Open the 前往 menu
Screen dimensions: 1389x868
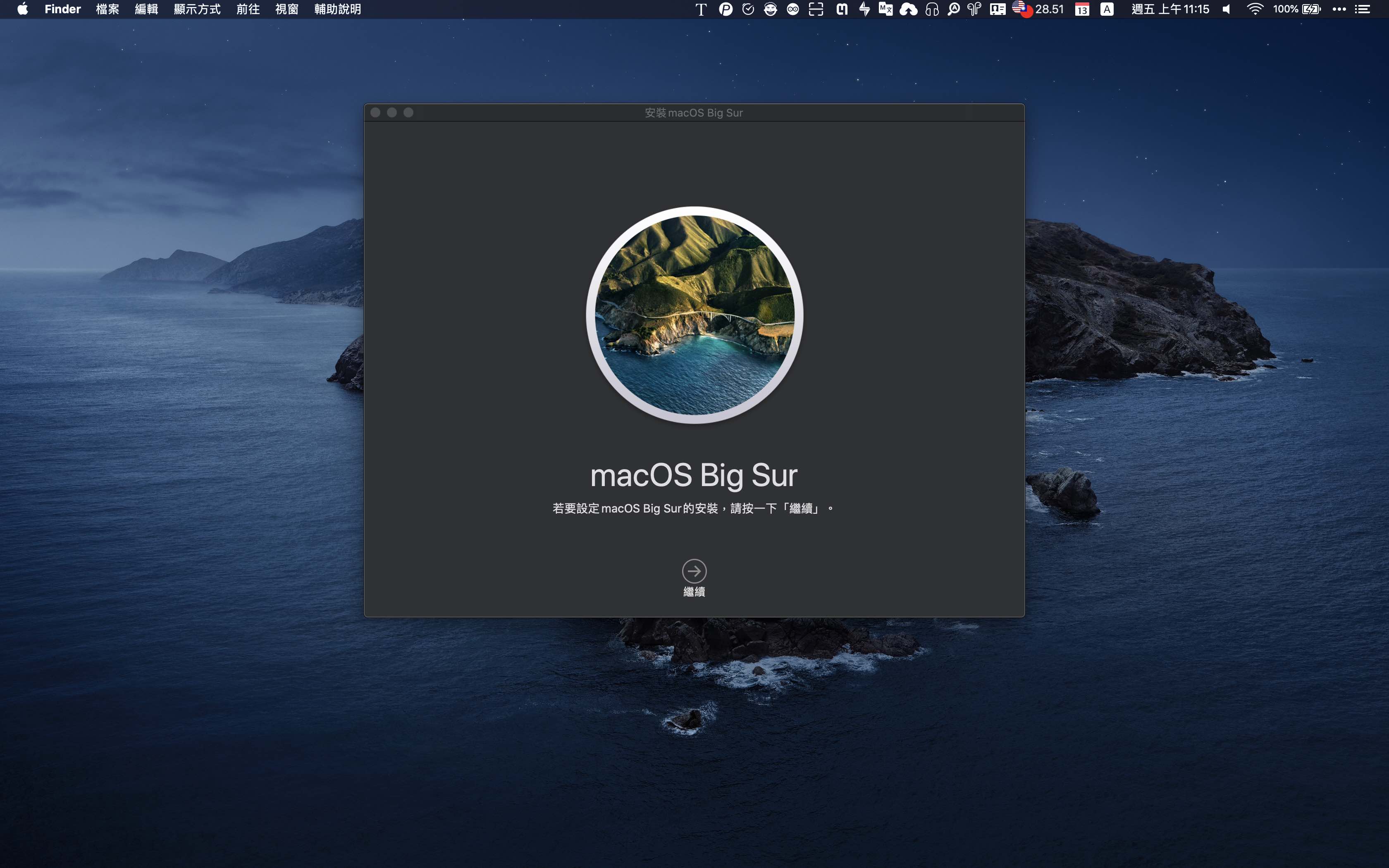coord(248,9)
